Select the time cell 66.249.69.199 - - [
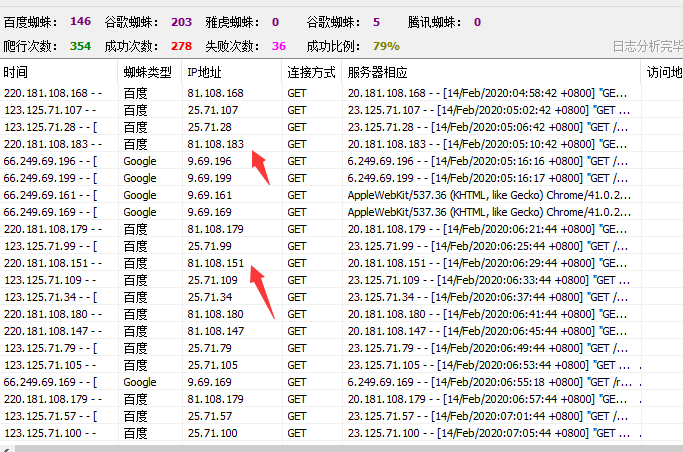Image resolution: width=683 pixels, height=452 pixels. (51, 178)
